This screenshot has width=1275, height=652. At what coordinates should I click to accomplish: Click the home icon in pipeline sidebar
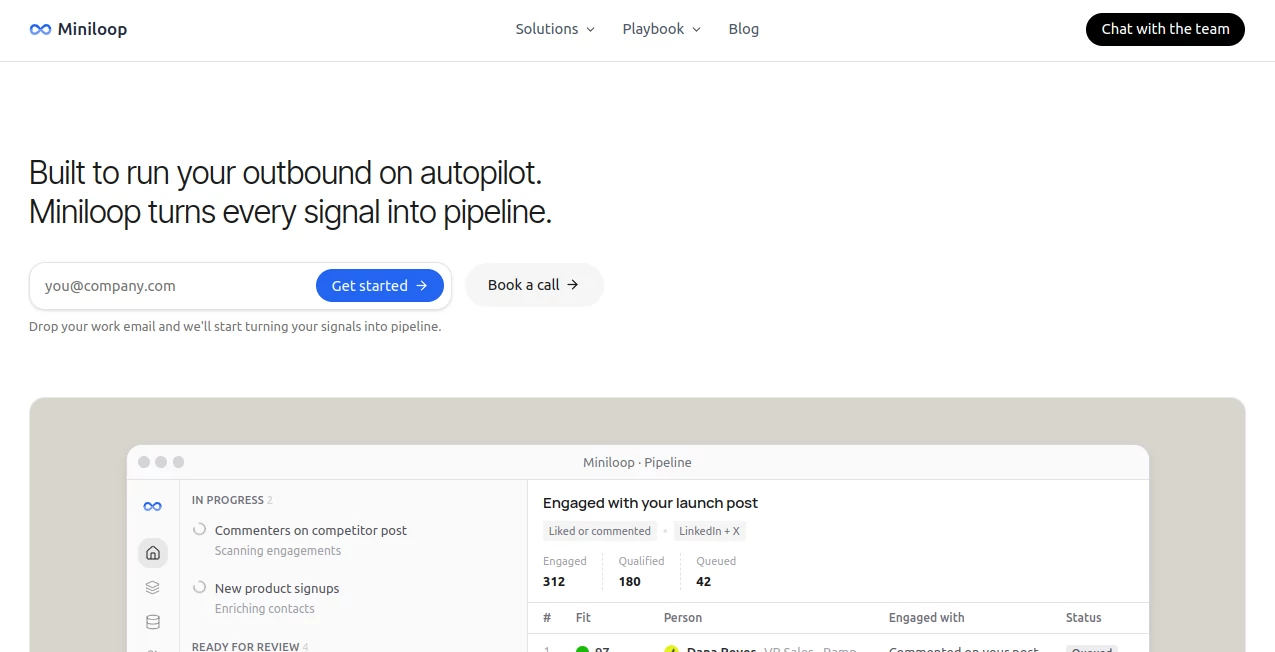click(153, 553)
